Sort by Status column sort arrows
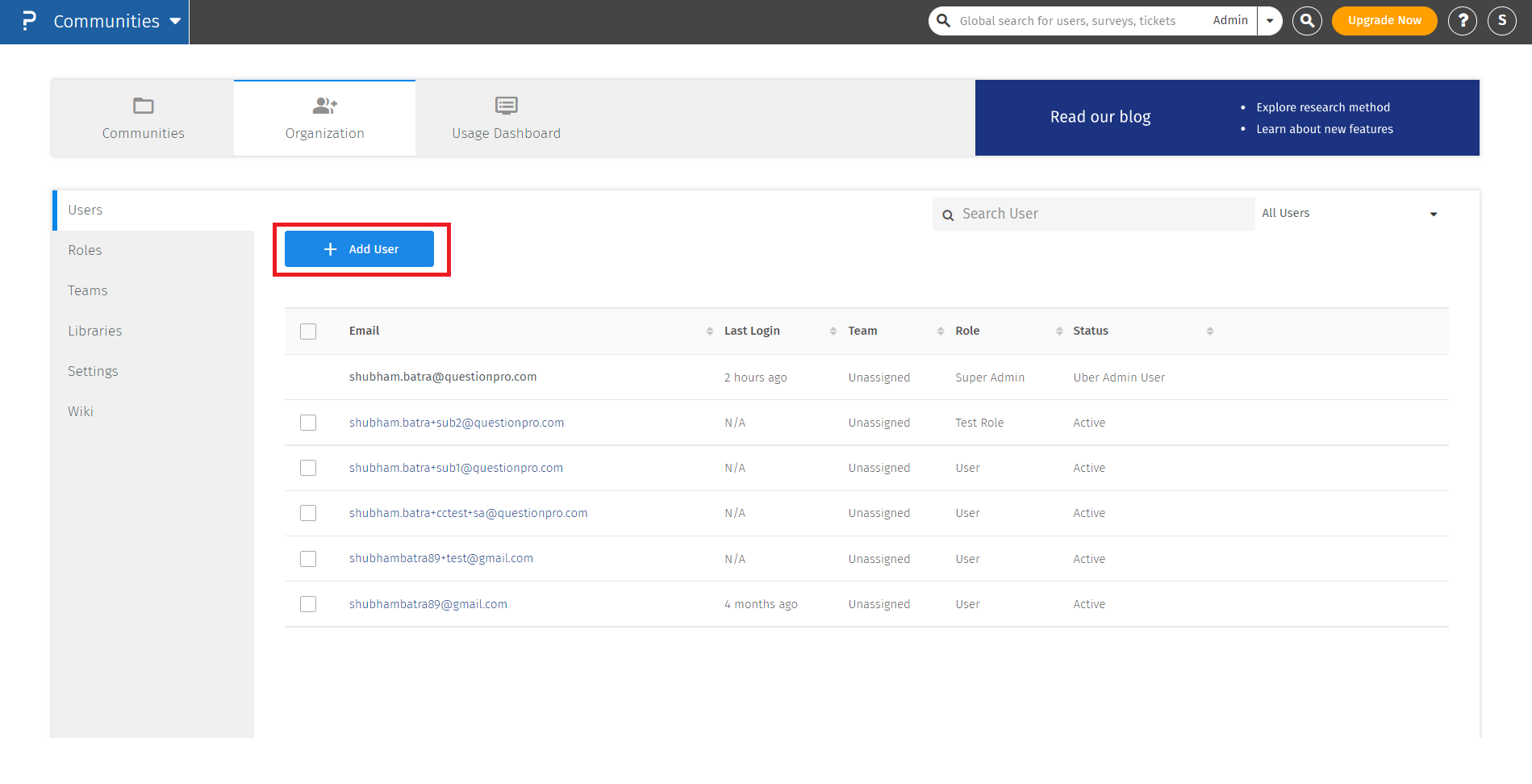The width and height of the screenshot is (1532, 784). pos(1209,332)
